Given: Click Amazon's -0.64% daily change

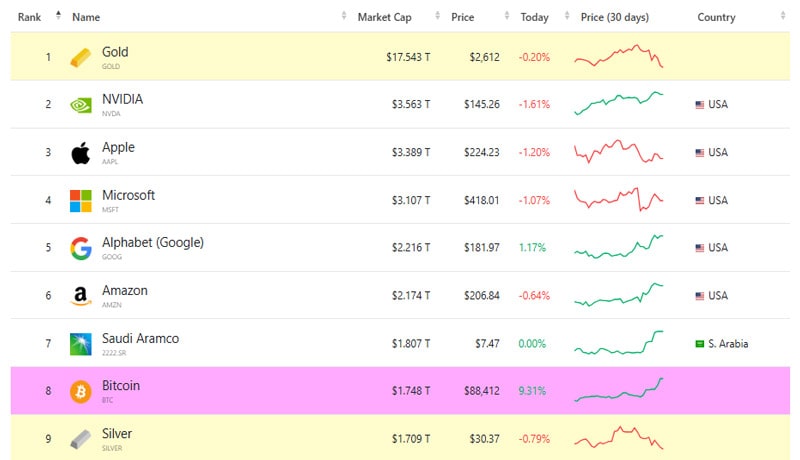Looking at the screenshot, I should click(x=534, y=296).
